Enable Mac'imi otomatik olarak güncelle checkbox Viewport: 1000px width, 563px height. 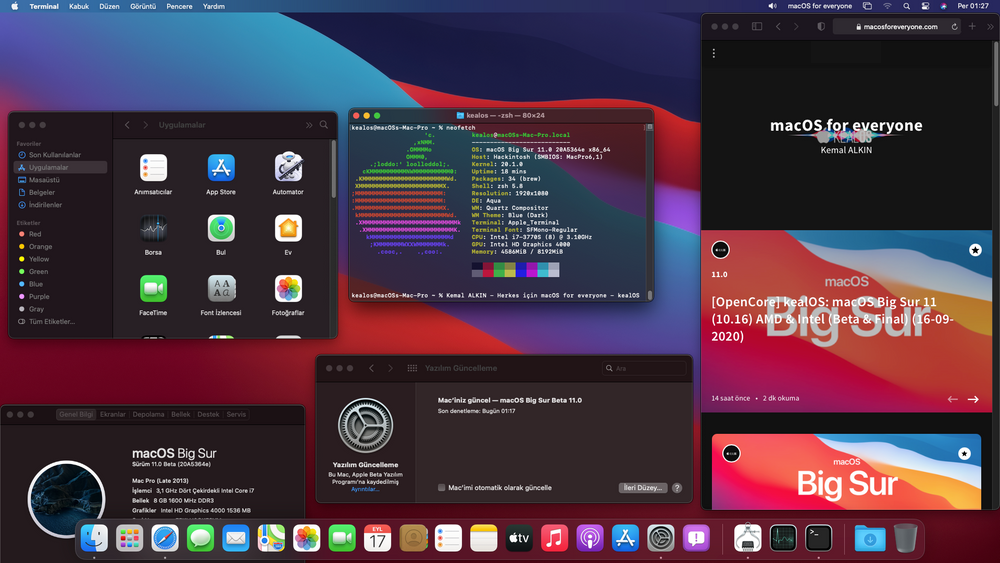point(441,488)
